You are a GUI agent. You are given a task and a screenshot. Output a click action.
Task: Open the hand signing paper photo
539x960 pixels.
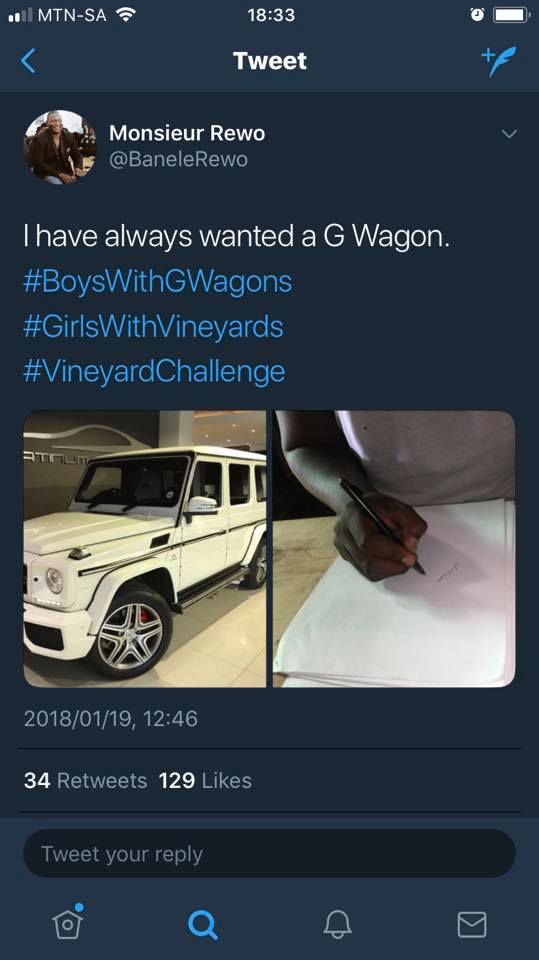click(394, 549)
